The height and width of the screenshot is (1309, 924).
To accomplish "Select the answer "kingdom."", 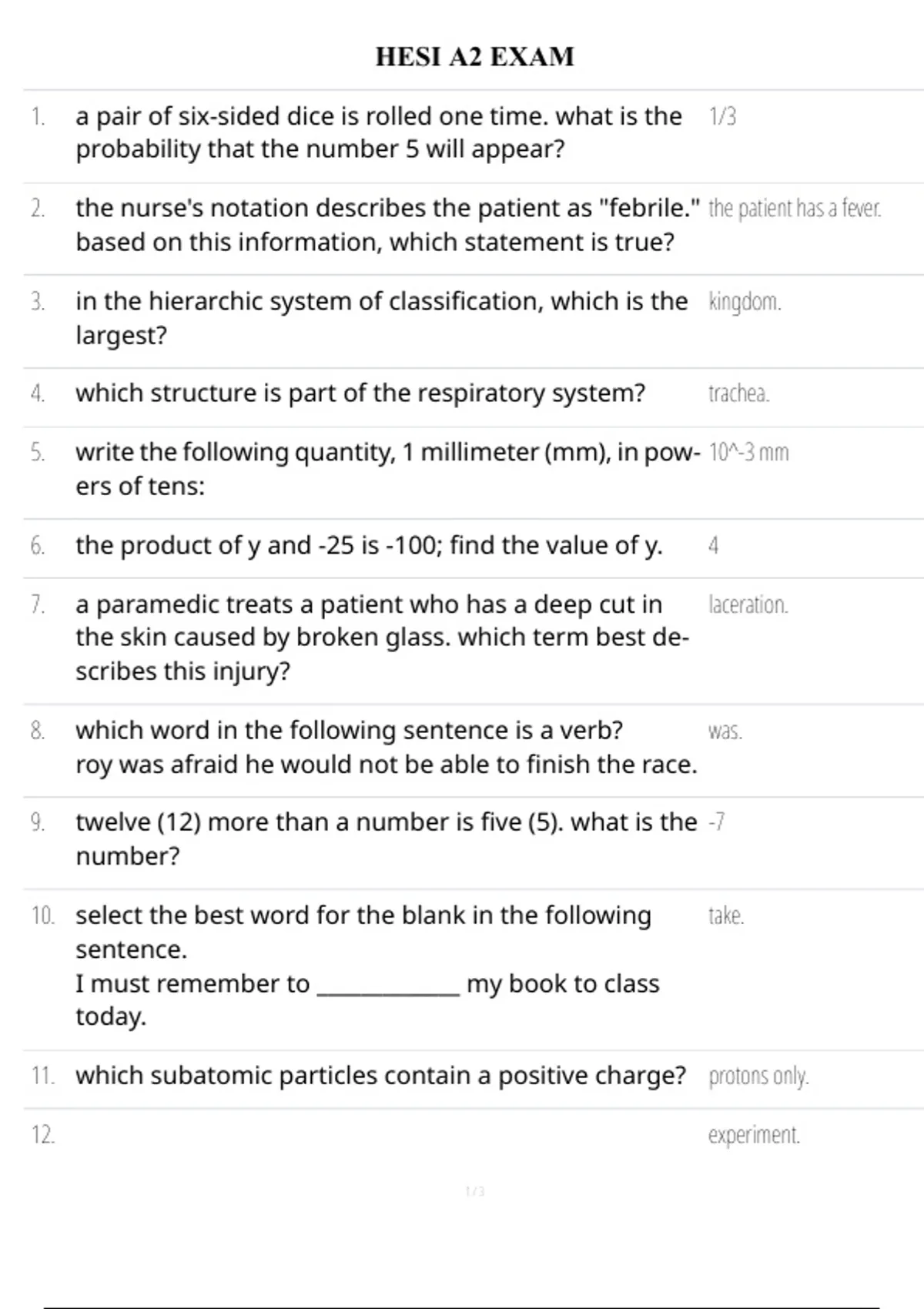I will [x=745, y=302].
